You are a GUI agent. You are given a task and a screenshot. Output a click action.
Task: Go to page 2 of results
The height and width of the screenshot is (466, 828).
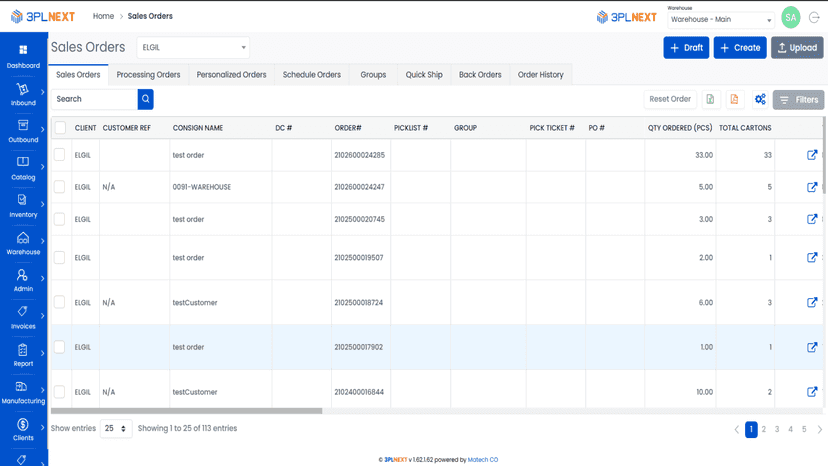764,429
